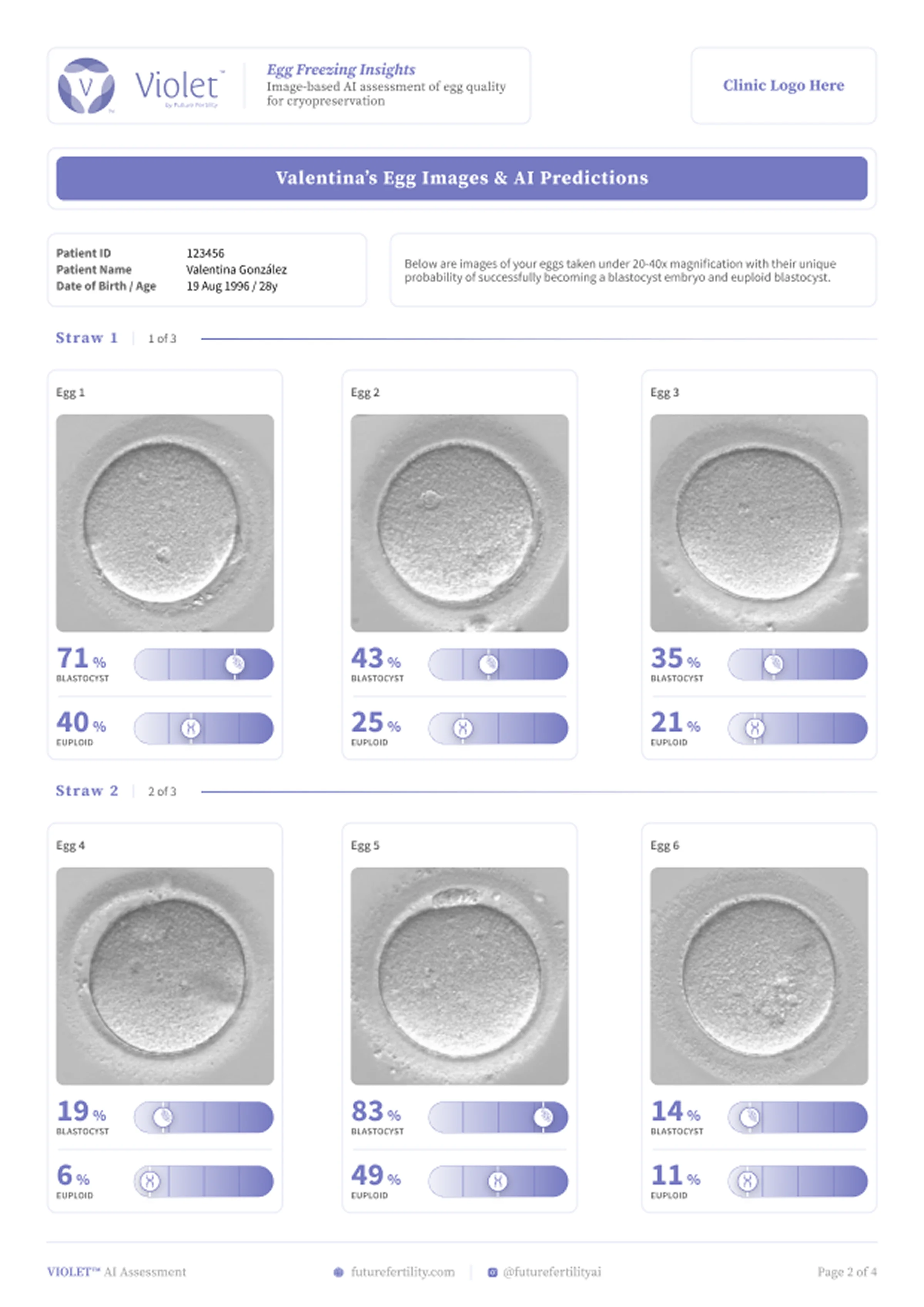924x1307 pixels.
Task: Click the Clinic Logo Here placeholder
Action: coord(783,85)
